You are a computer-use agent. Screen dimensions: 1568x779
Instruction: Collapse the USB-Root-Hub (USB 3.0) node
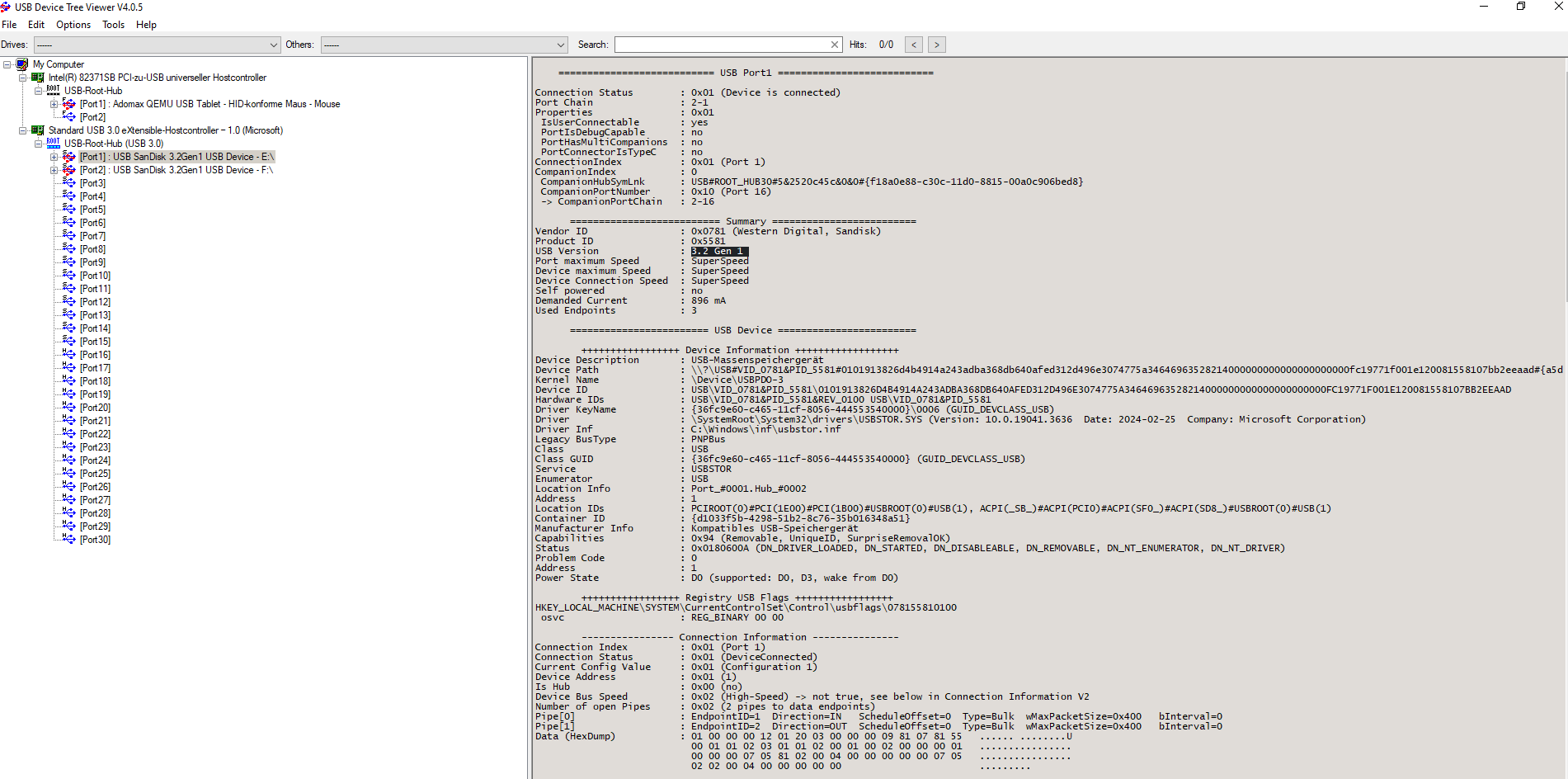39,144
